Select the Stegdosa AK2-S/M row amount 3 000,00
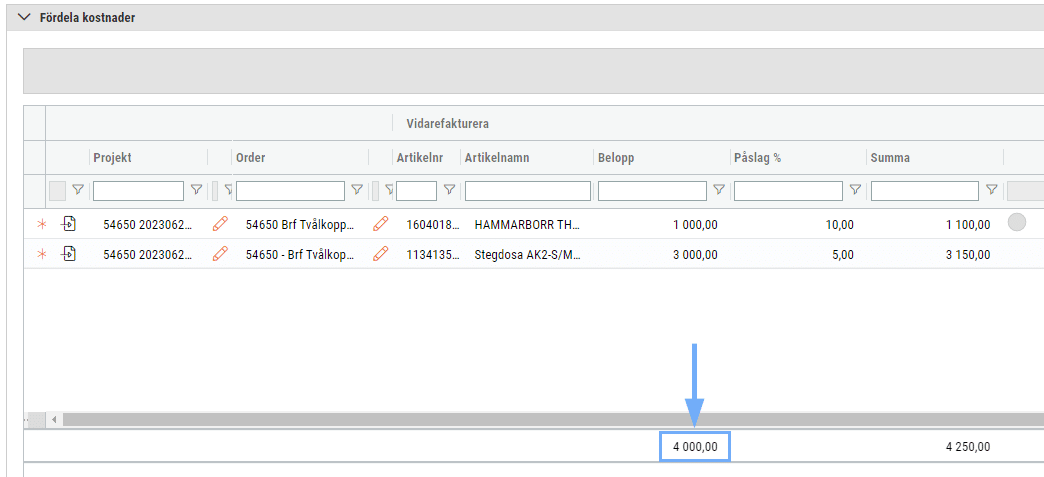The image size is (1044, 477). [x=695, y=254]
